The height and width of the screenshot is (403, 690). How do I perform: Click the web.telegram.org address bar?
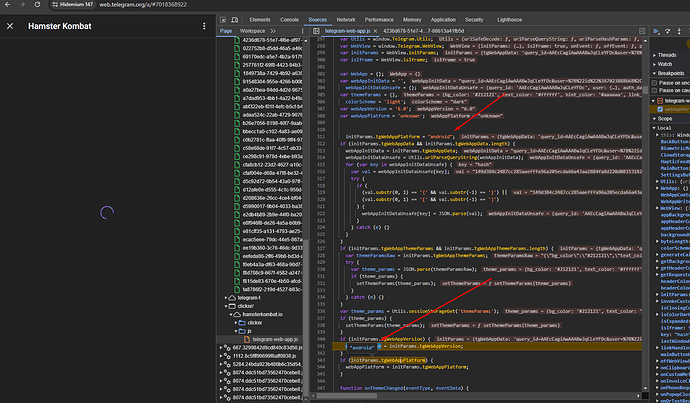coord(143,4)
